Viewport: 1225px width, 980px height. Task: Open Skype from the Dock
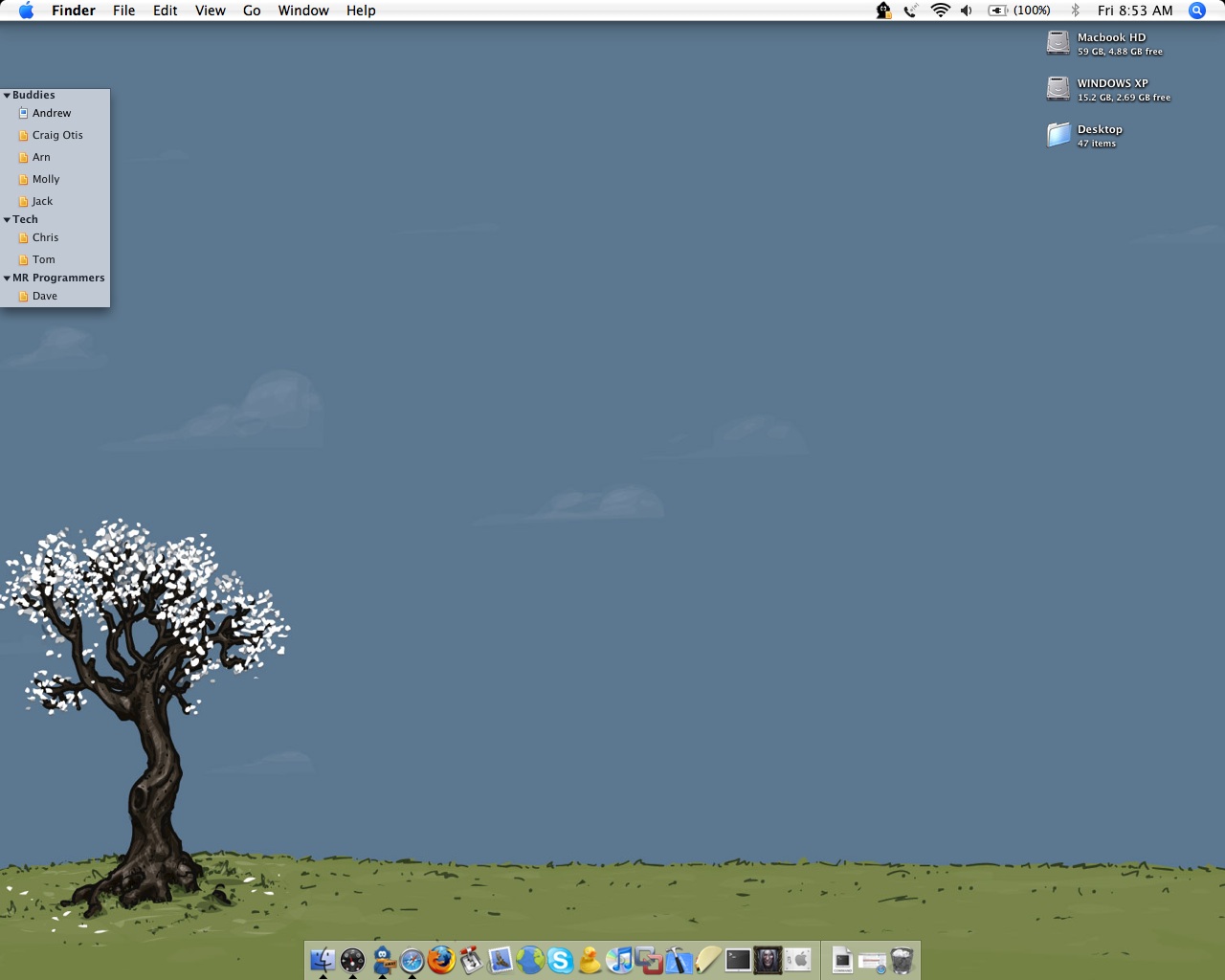tap(560, 960)
